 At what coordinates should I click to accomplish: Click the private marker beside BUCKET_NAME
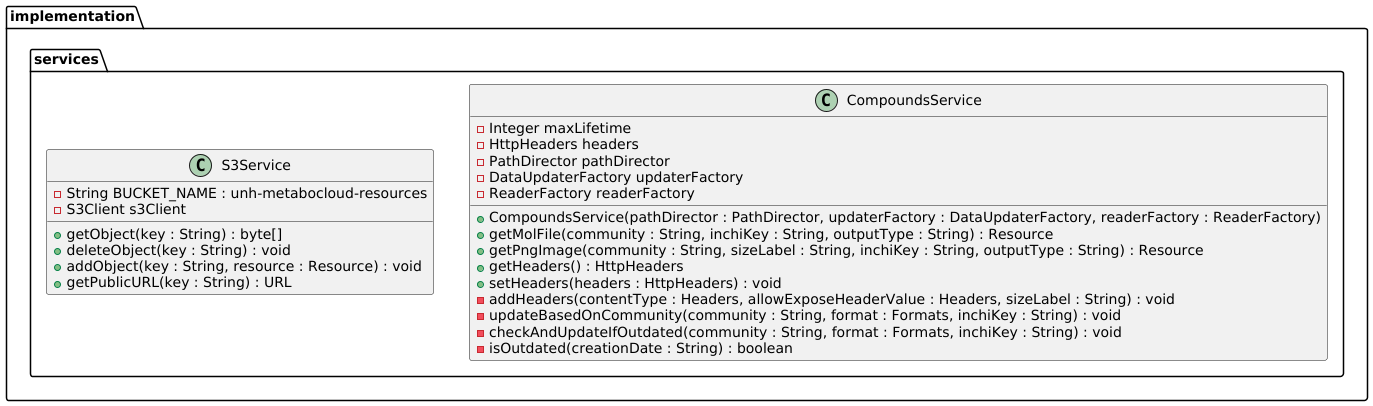57,193
